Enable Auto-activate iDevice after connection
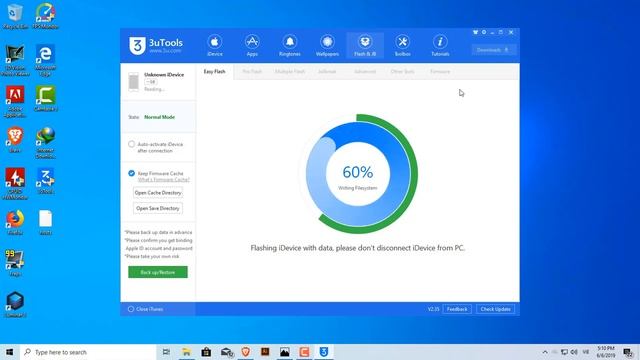The height and width of the screenshot is (360, 640). point(131,144)
